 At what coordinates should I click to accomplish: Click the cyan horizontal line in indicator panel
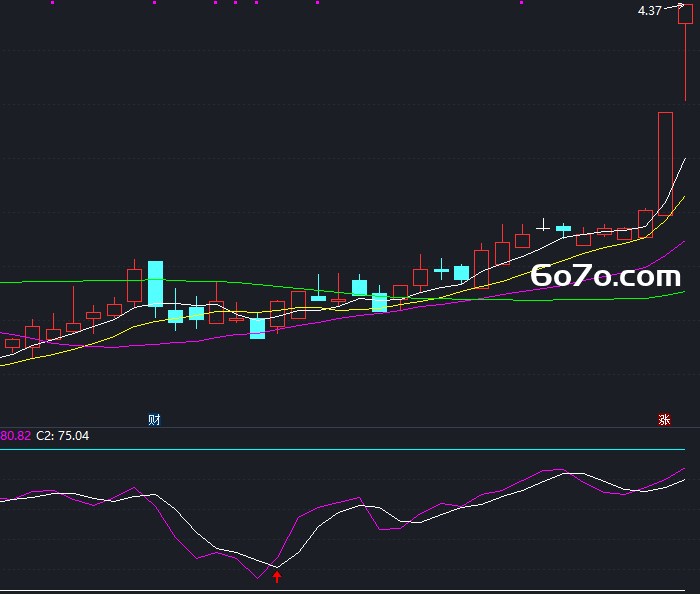tap(342, 449)
